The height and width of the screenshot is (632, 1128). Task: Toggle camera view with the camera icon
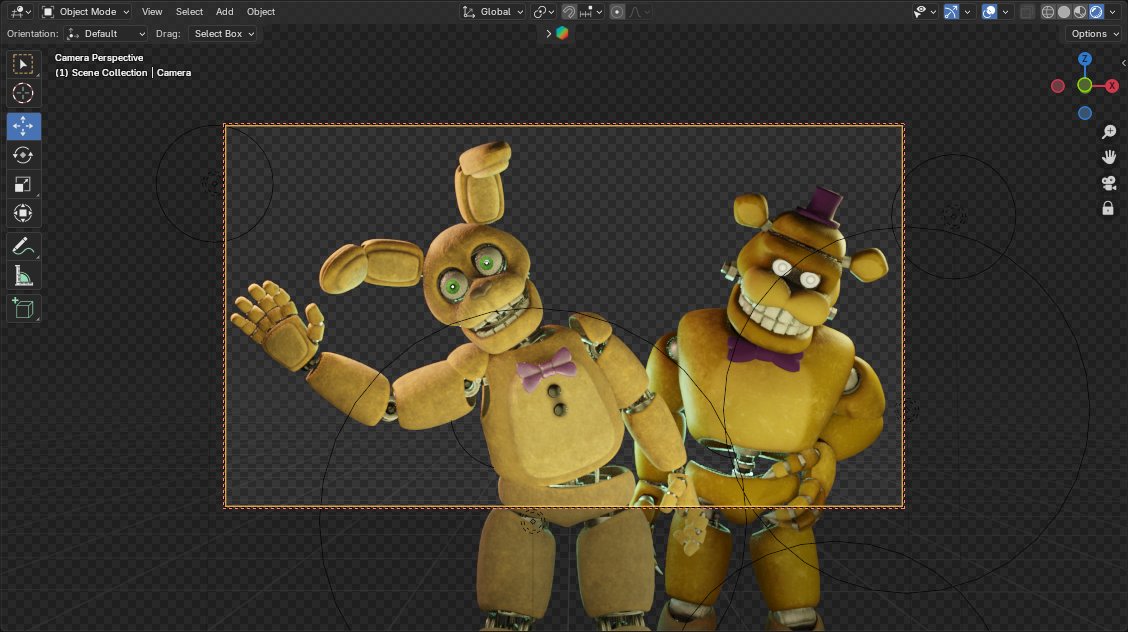tap(1109, 183)
